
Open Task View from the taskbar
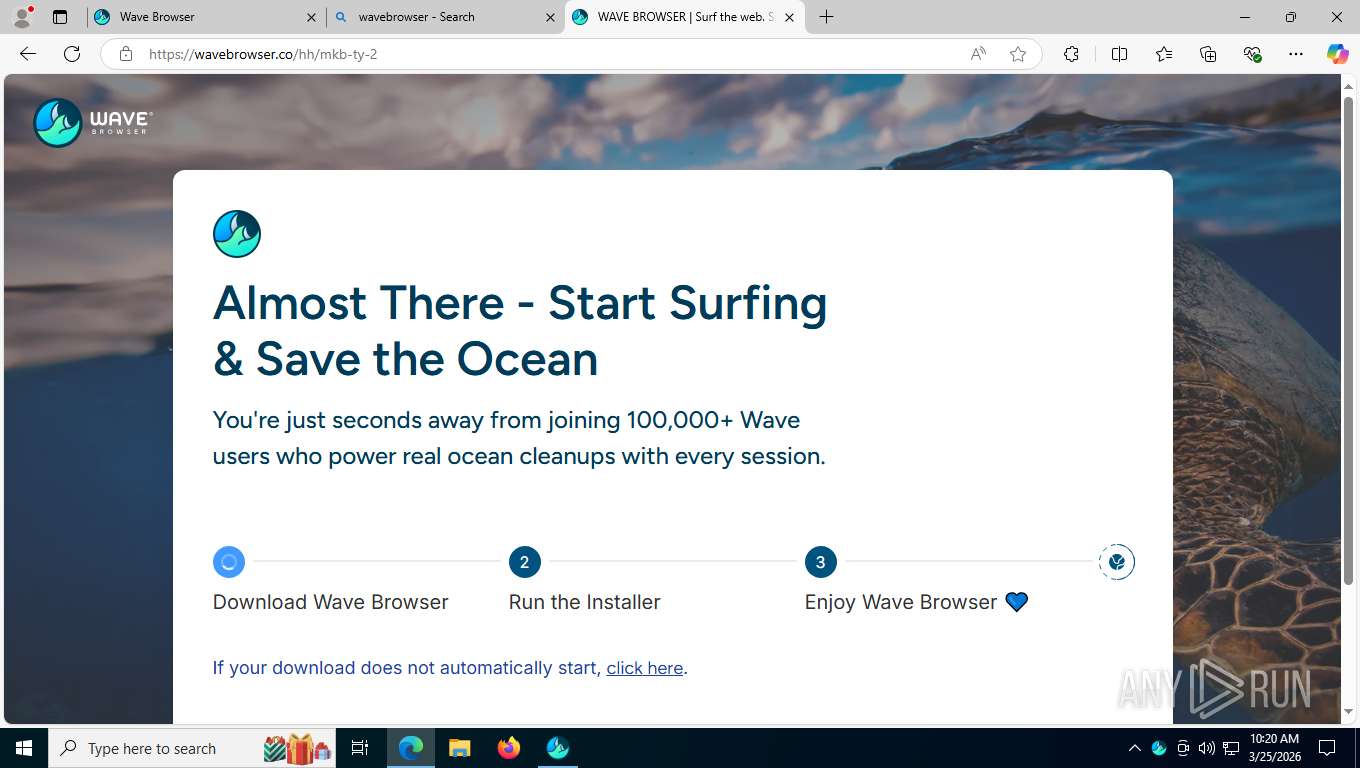[x=360, y=748]
